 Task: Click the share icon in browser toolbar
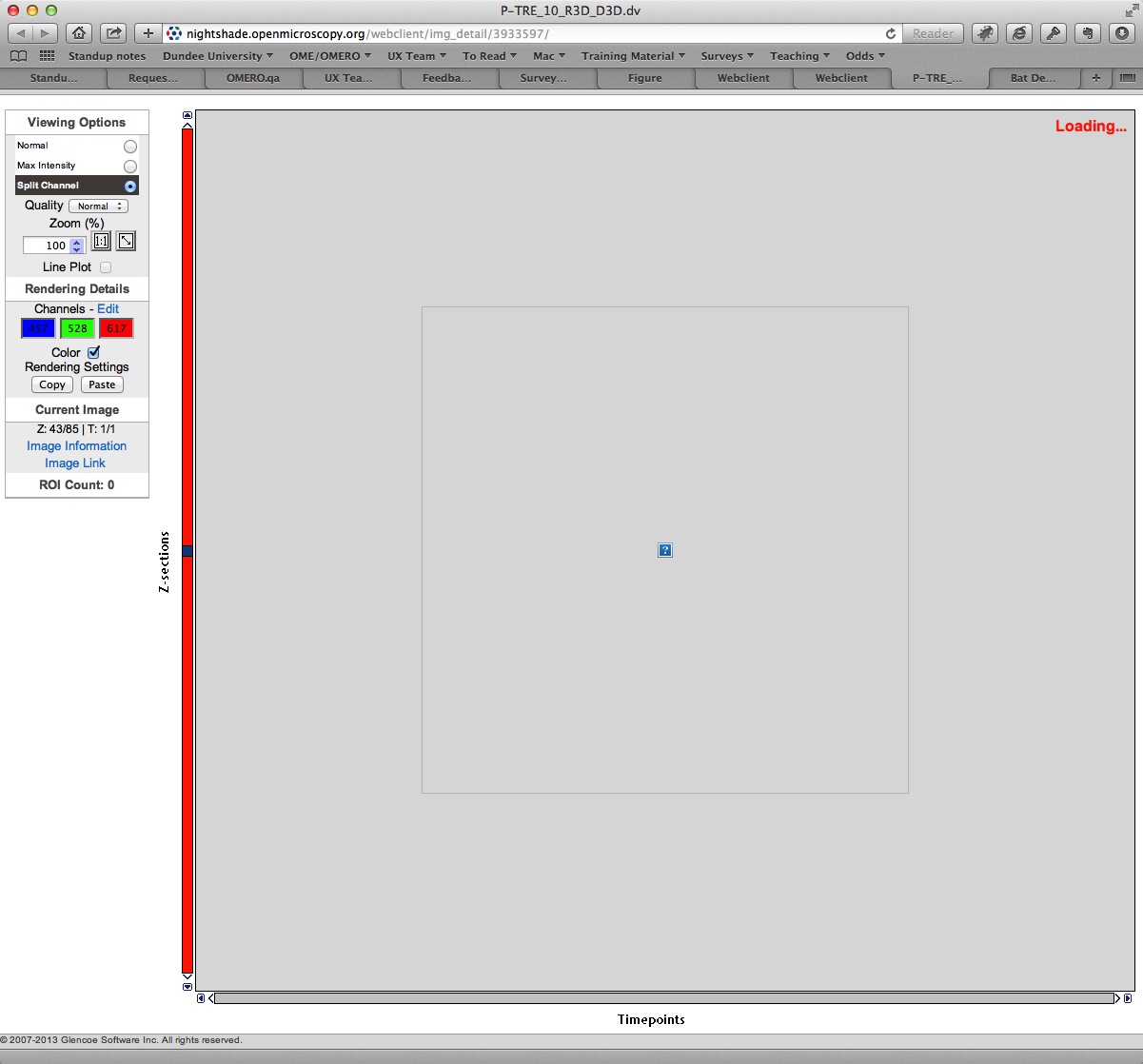coord(113,33)
